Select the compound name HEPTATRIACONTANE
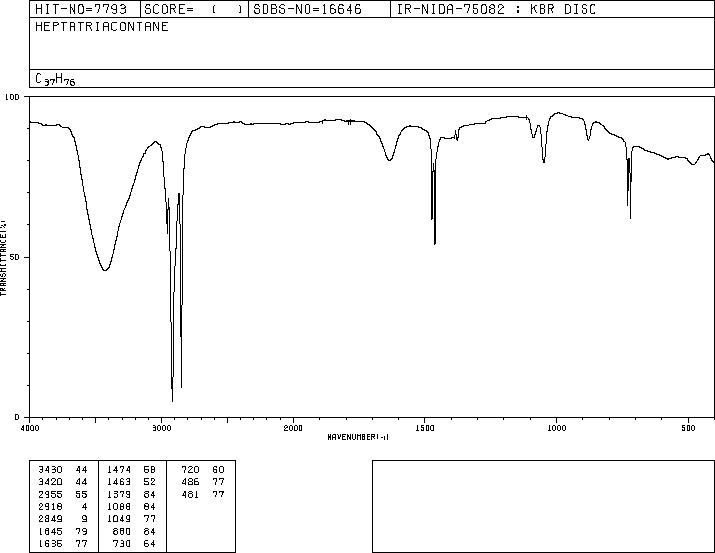 [x=102, y=26]
